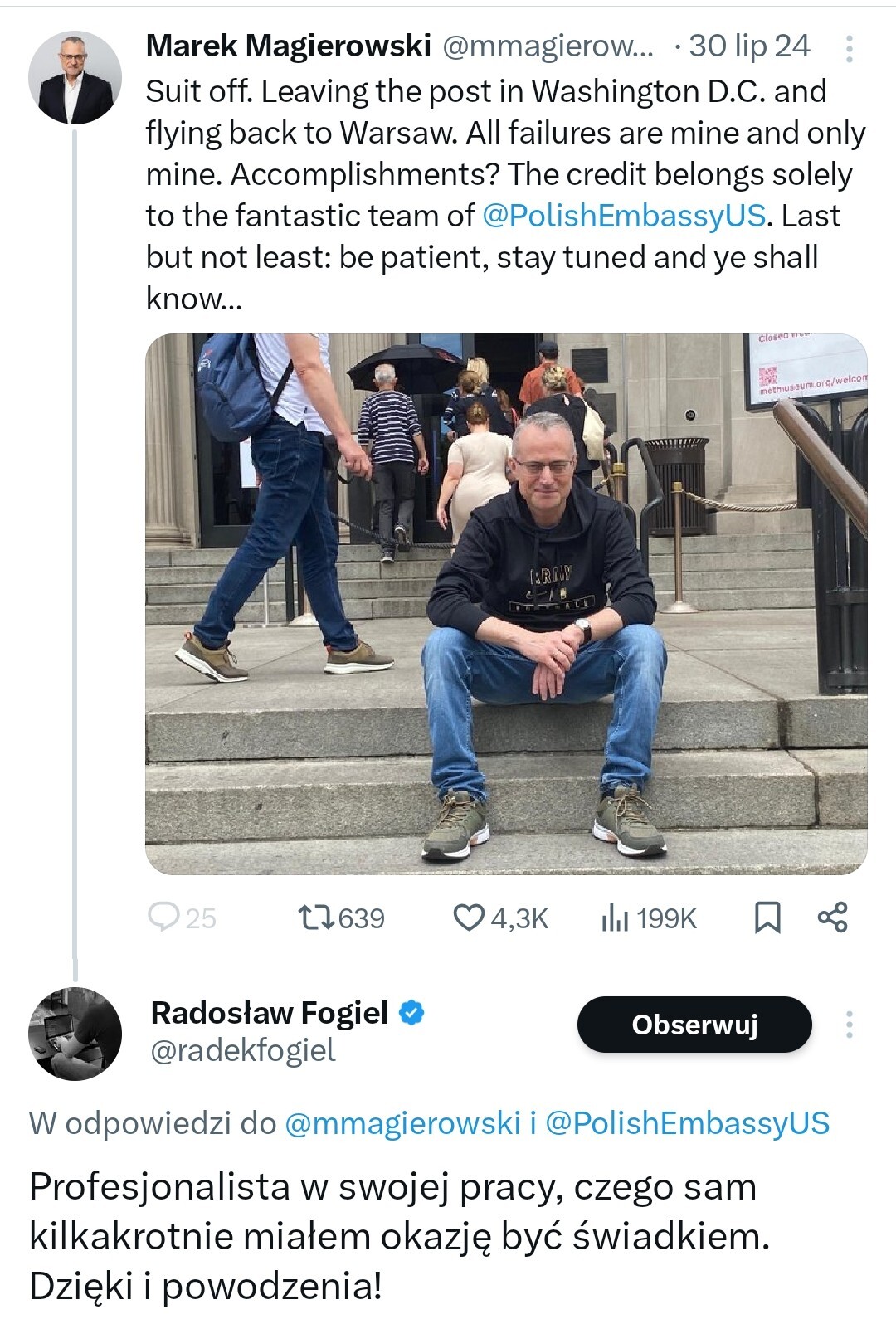The width and height of the screenshot is (896, 1324).
Task: Click Radosław Fogiel's blue verified badge
Action: [412, 1013]
